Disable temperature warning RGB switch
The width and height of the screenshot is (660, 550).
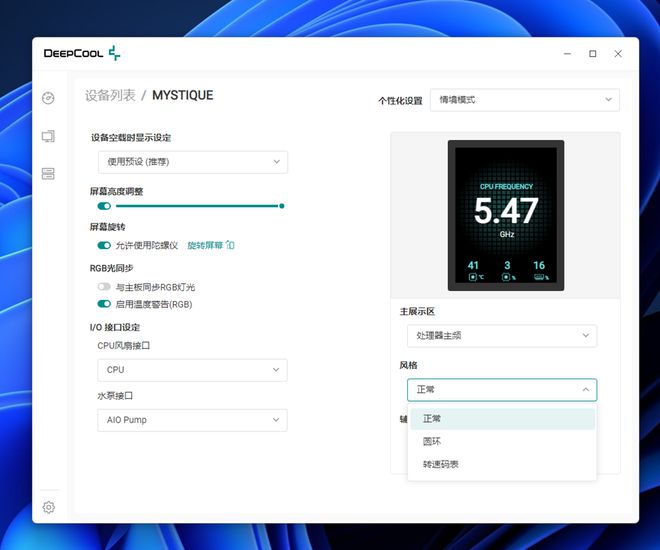104,304
